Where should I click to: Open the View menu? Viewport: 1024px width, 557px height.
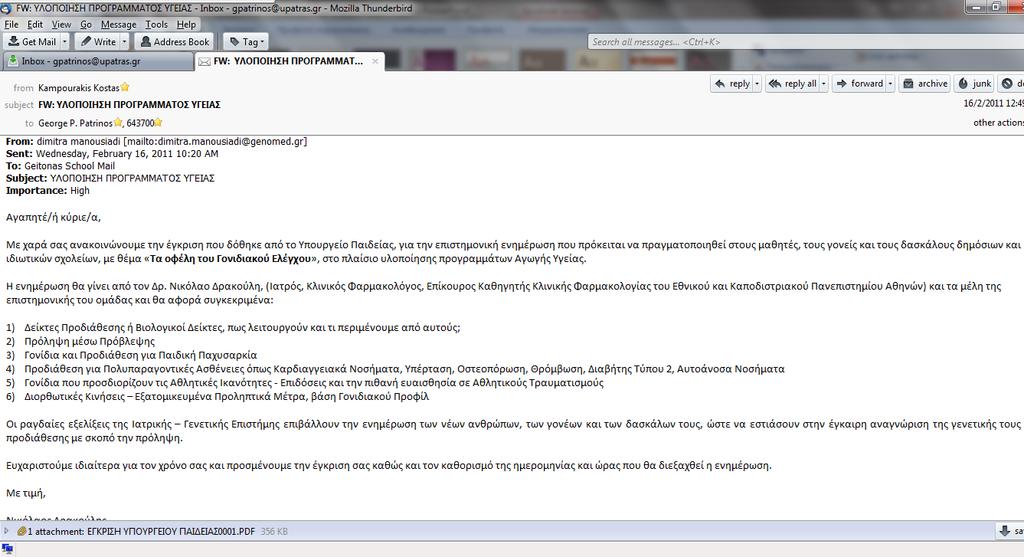coord(61,24)
